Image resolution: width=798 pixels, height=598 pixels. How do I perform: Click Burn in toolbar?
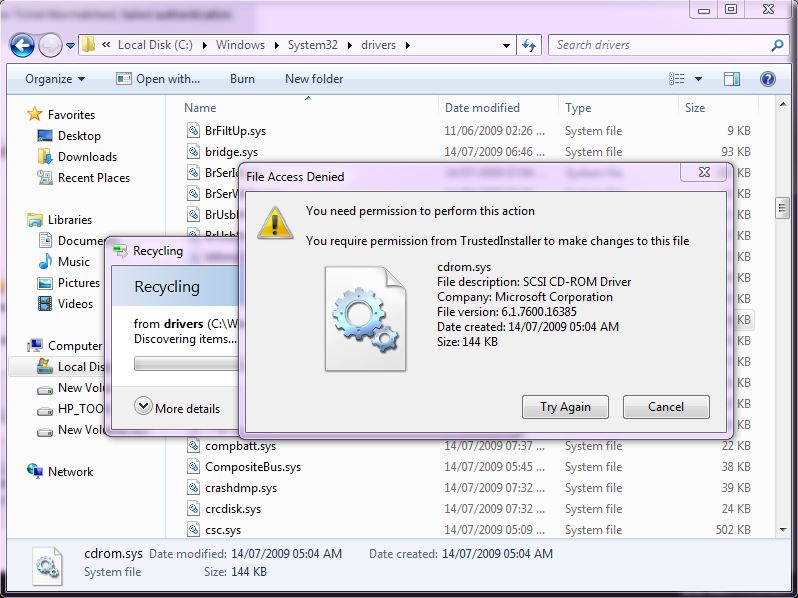click(242, 79)
